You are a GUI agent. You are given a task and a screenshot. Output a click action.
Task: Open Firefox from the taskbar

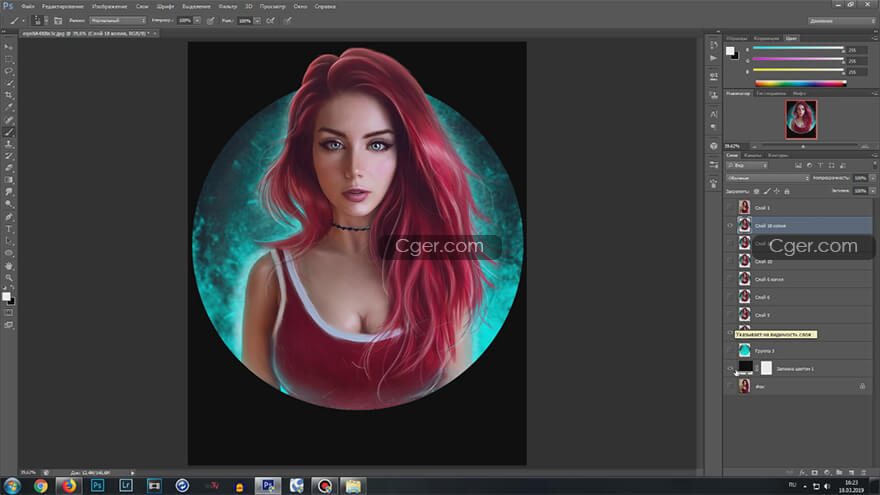pos(68,485)
